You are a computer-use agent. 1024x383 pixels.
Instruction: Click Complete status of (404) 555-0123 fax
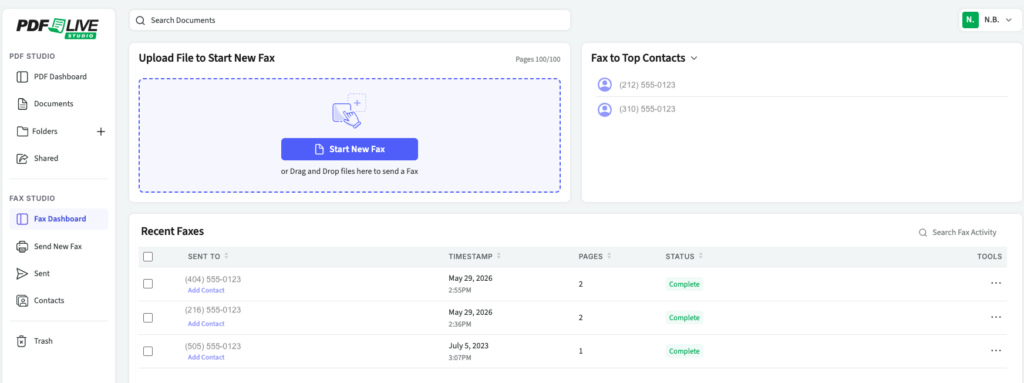(684, 284)
